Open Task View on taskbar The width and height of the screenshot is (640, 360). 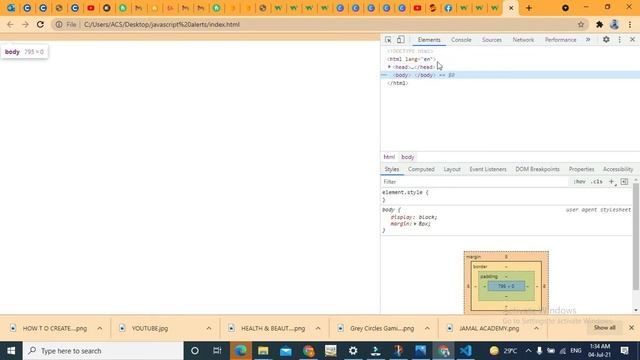[217, 351]
